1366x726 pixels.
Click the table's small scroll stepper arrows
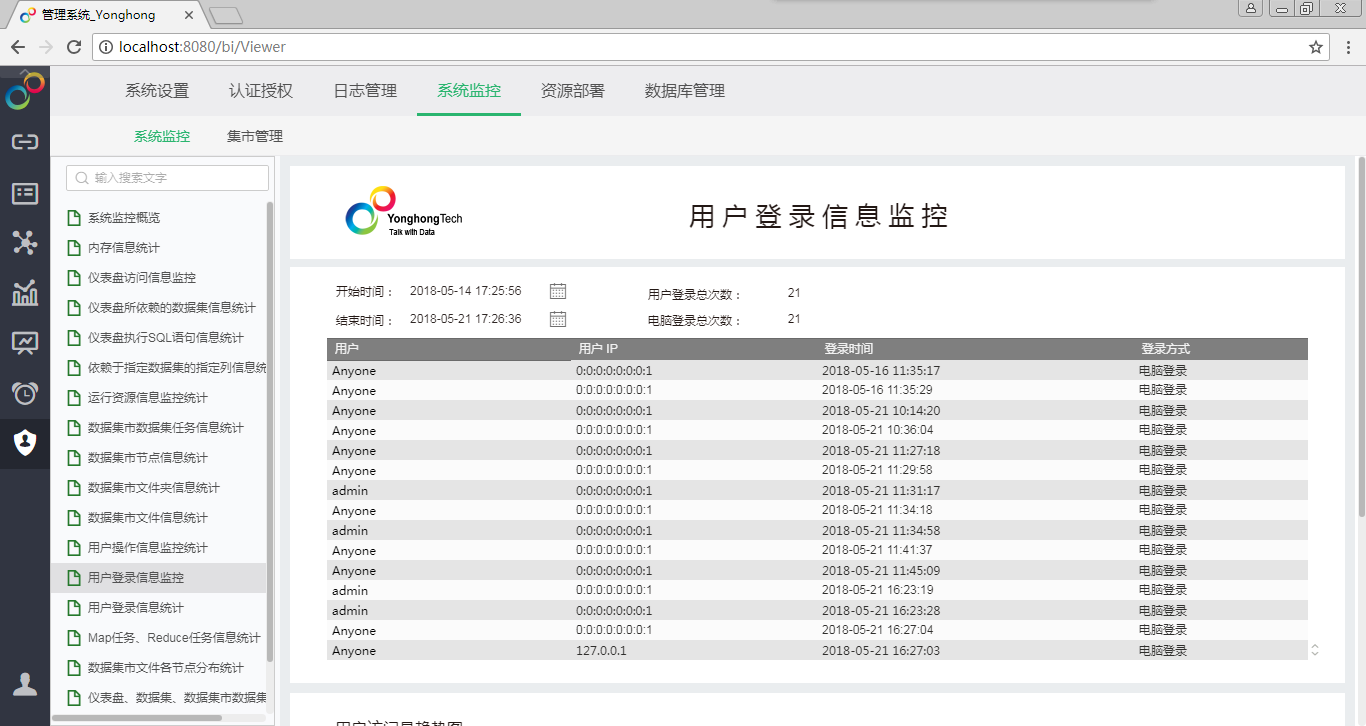coord(1315,650)
